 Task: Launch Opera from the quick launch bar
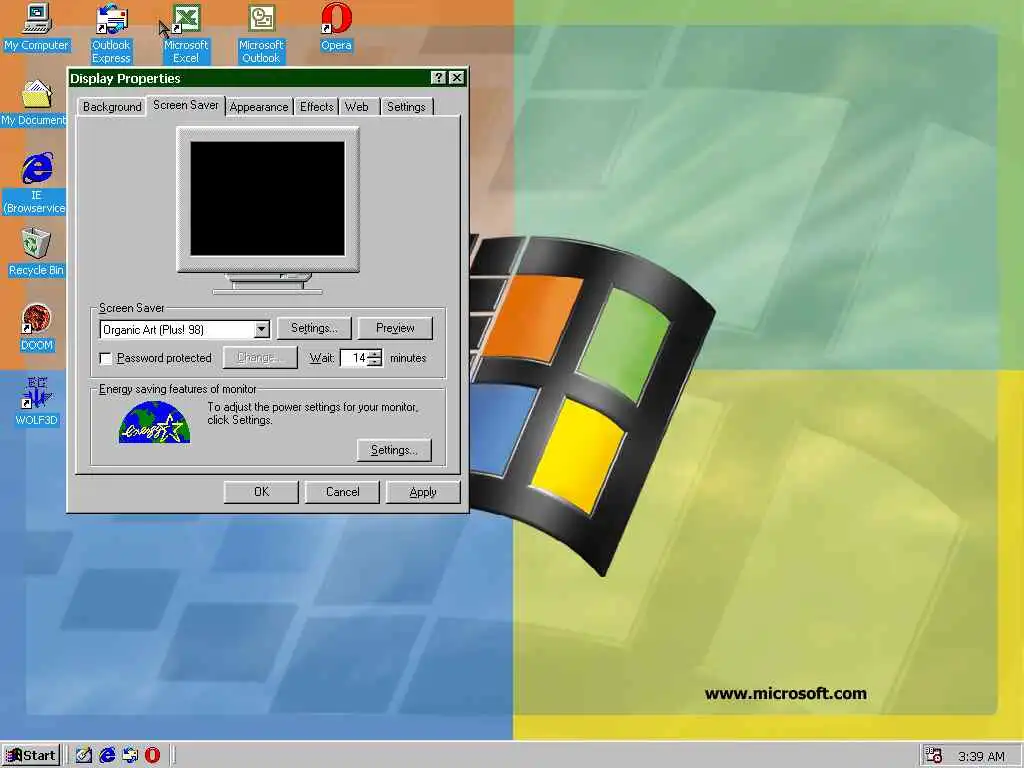[152, 756]
